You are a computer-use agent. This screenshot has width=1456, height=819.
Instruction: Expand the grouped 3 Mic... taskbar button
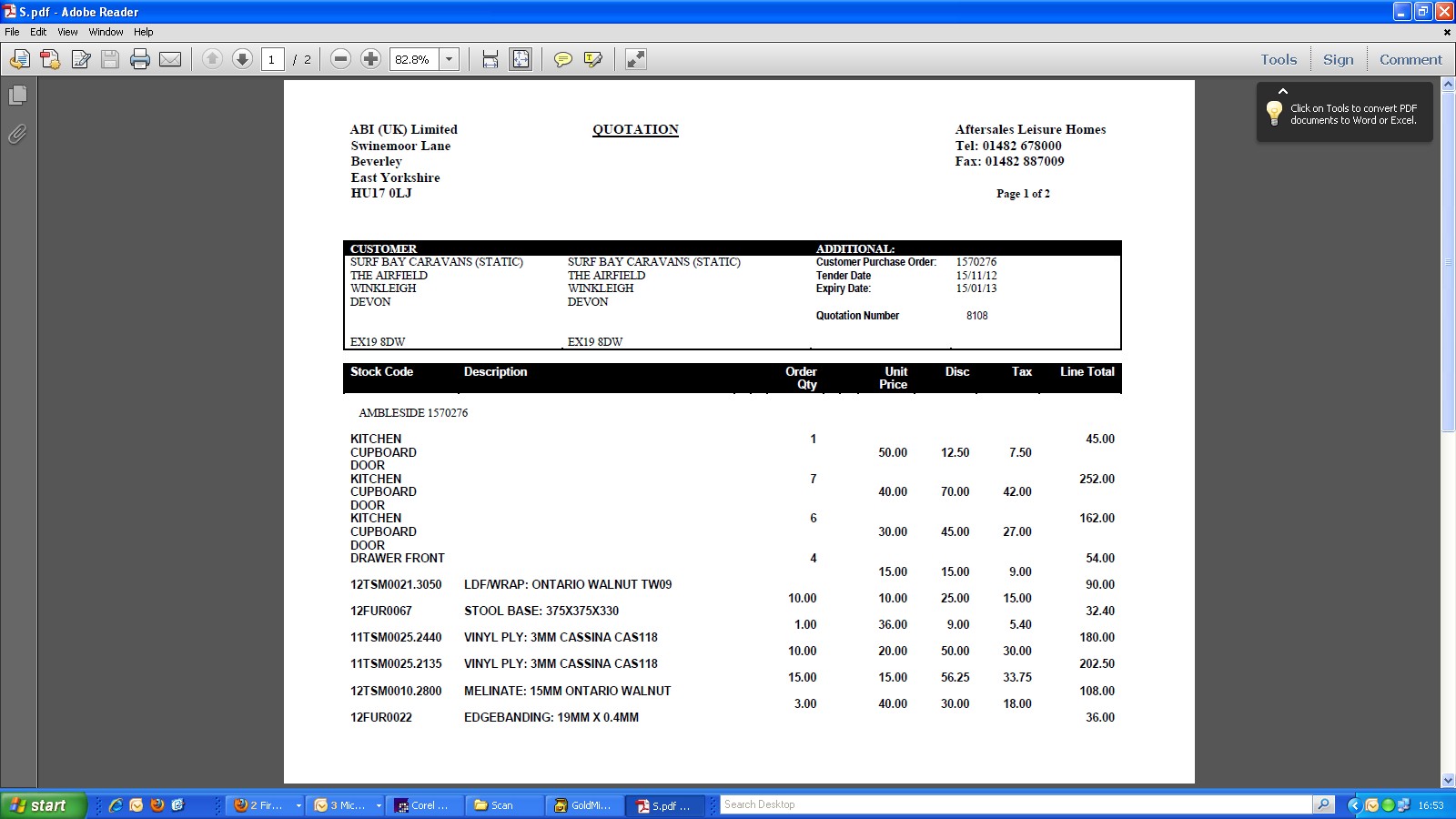[x=378, y=805]
